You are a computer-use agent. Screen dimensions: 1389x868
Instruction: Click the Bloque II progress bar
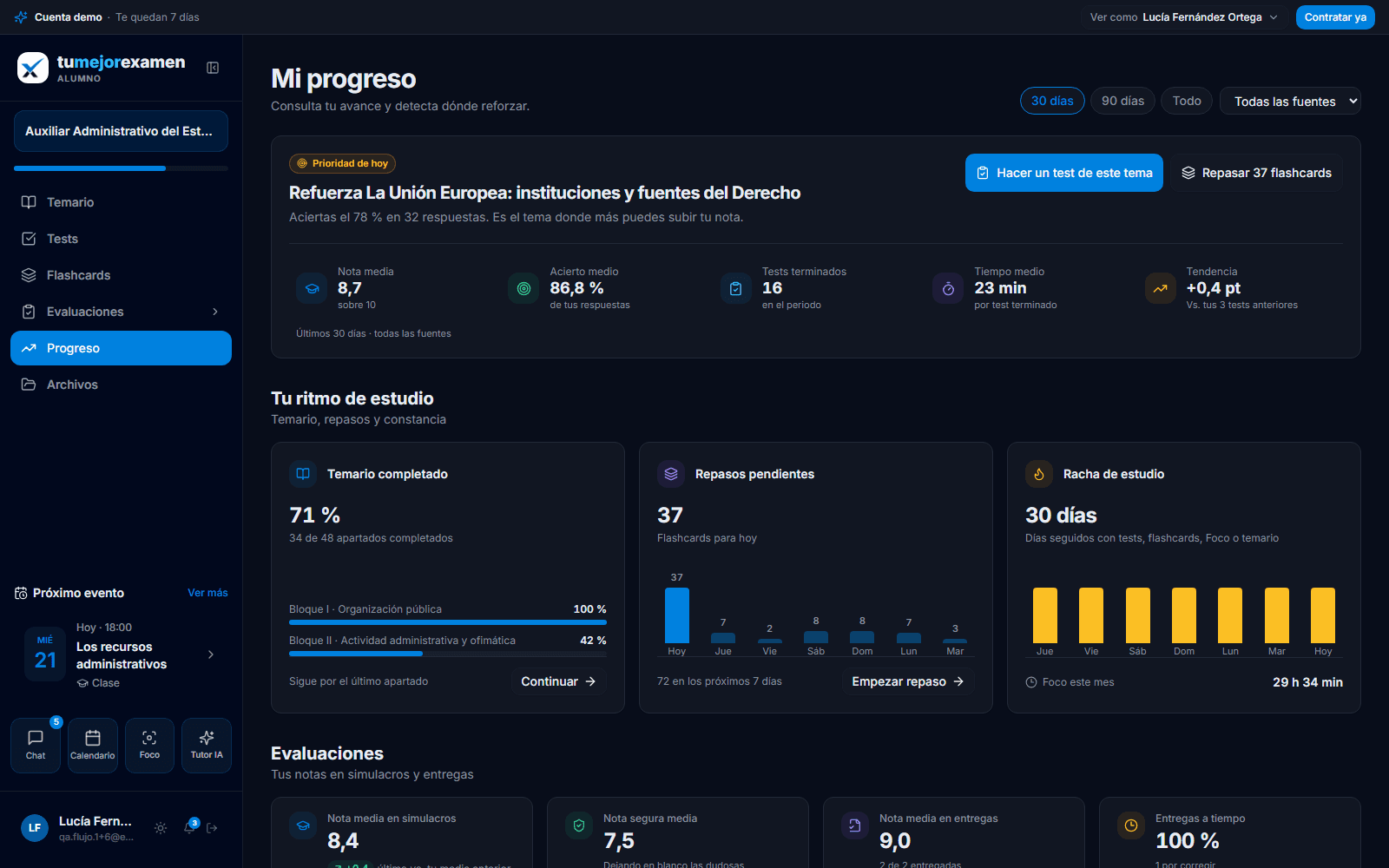448,654
